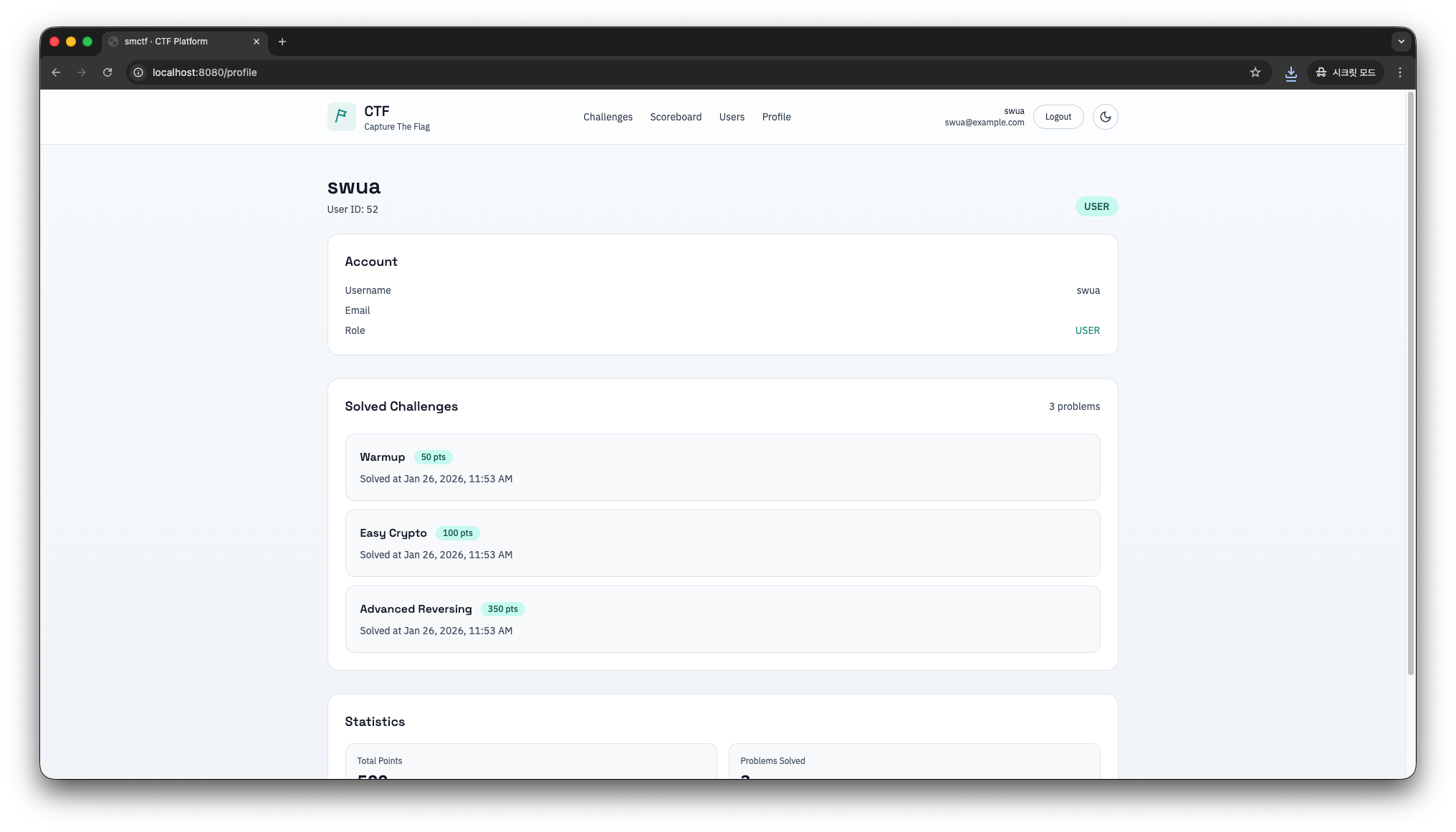Screen dimensions: 1456x832
Task: Click the page vertical scrollbar
Action: [1410, 383]
